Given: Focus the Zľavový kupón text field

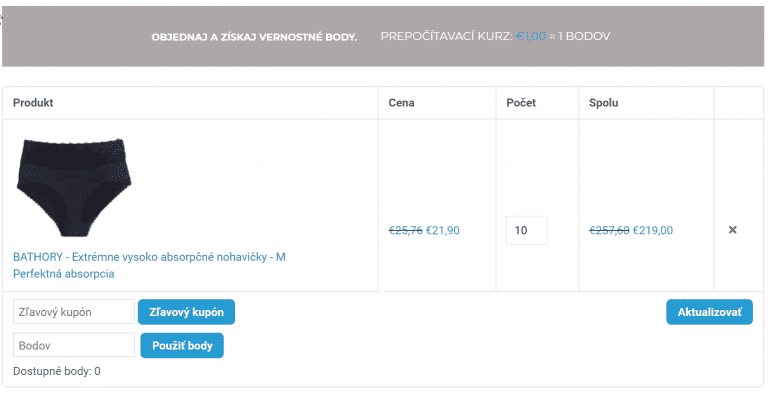Looking at the screenshot, I should click(x=74, y=312).
